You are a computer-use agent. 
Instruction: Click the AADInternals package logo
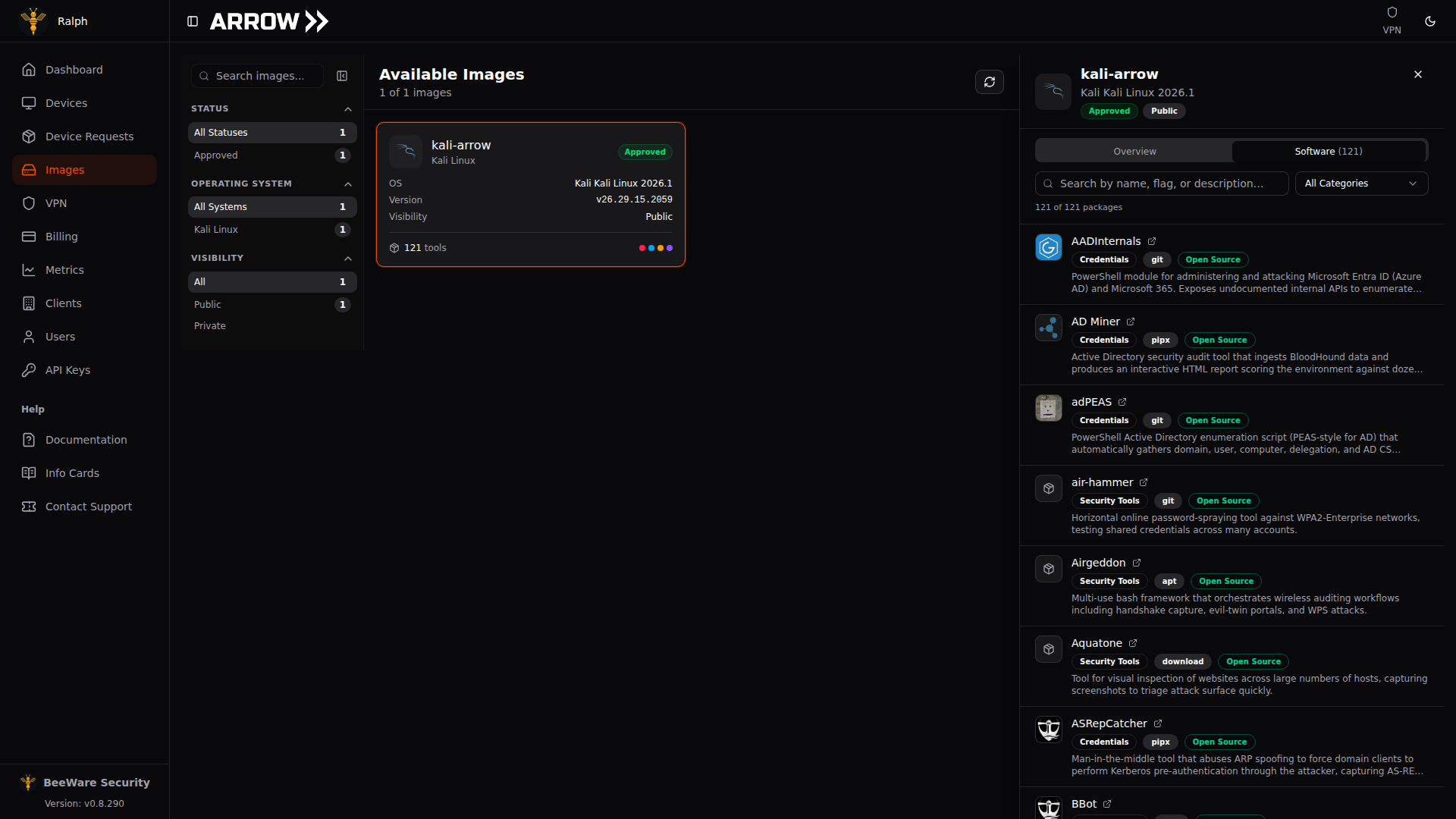coord(1049,247)
